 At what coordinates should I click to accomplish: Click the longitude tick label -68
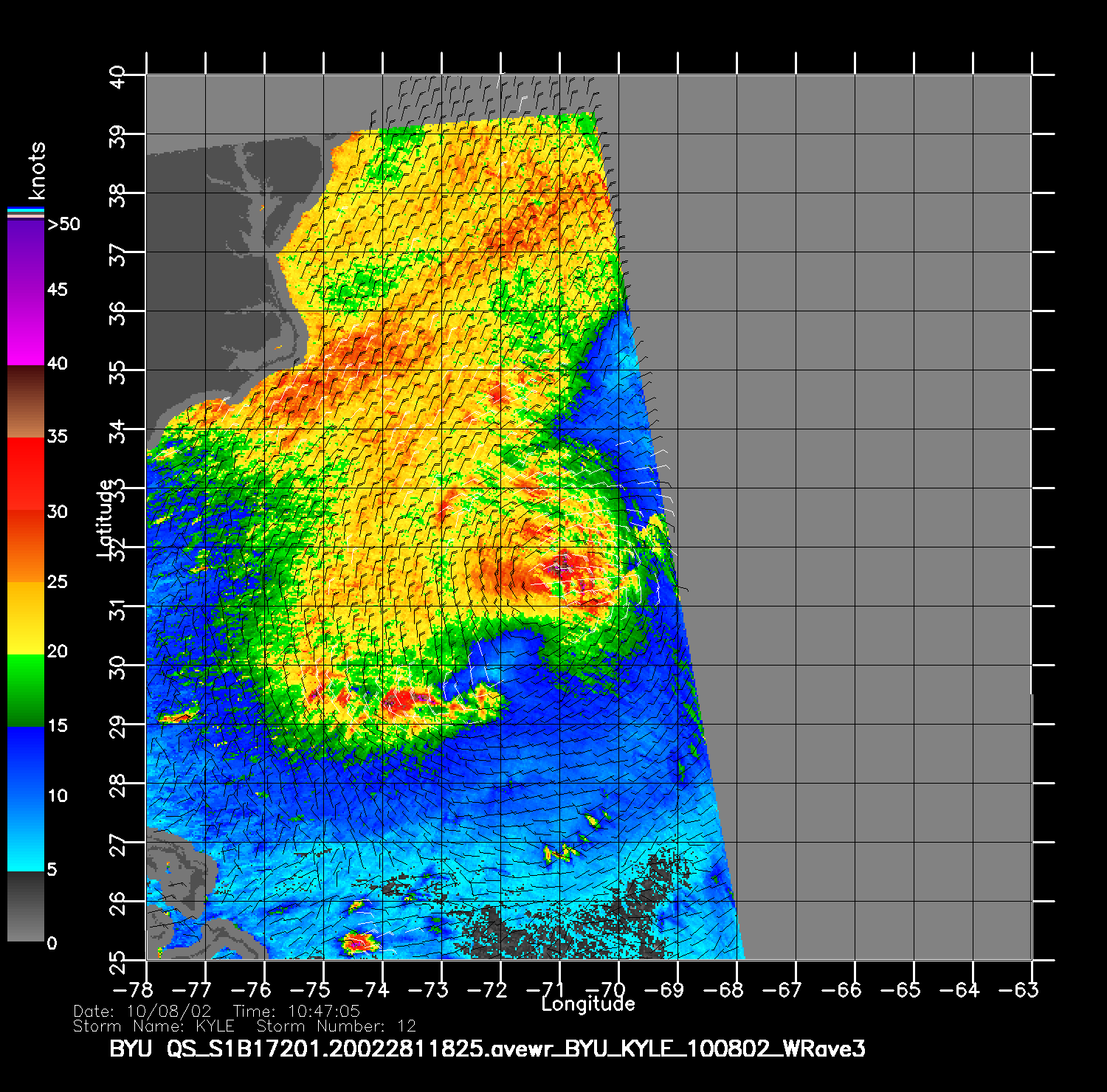pyautogui.click(x=724, y=989)
